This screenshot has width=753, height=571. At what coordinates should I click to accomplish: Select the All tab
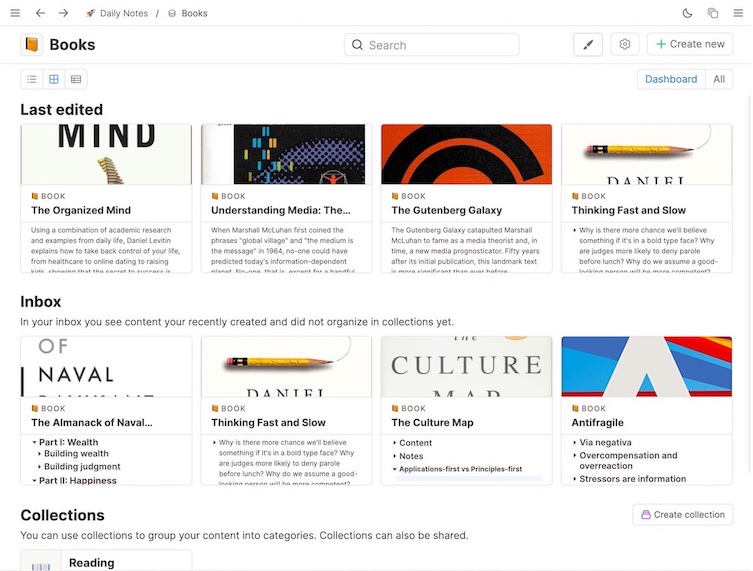719,79
